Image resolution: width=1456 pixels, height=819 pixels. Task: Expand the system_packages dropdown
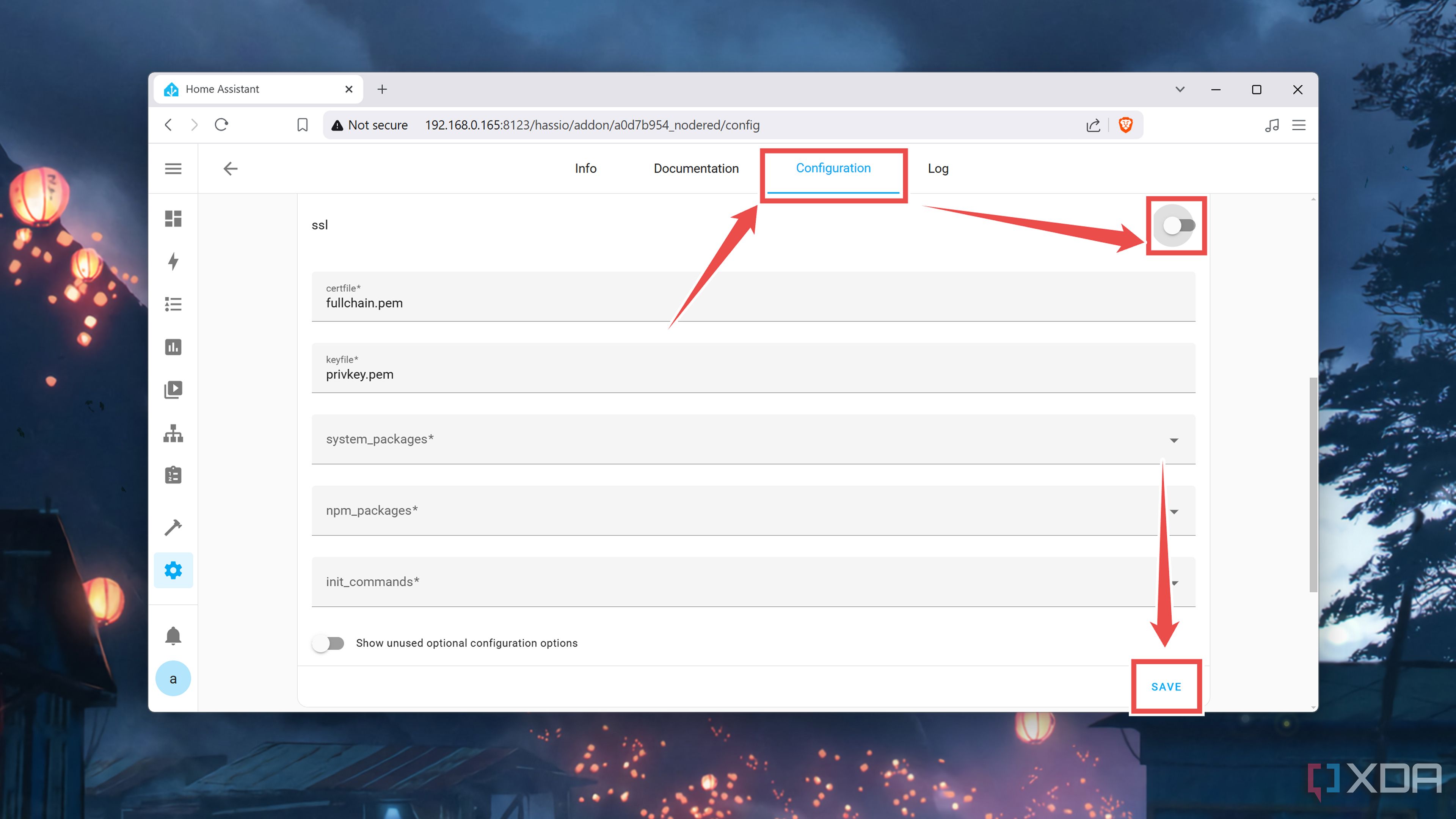pos(1175,440)
